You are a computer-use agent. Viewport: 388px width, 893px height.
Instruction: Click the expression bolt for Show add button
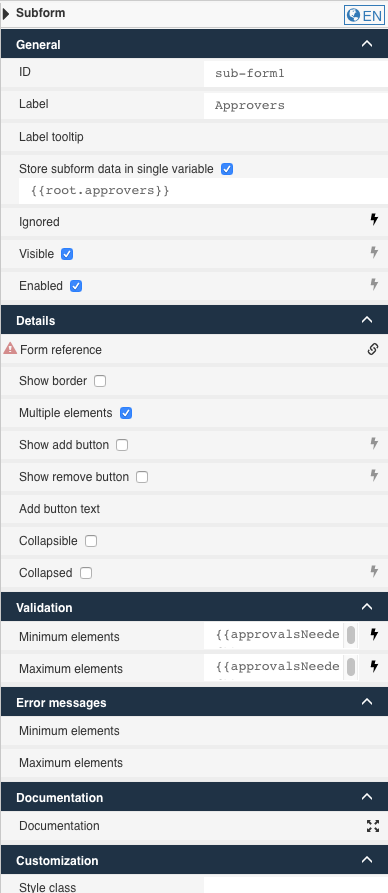pos(374,443)
